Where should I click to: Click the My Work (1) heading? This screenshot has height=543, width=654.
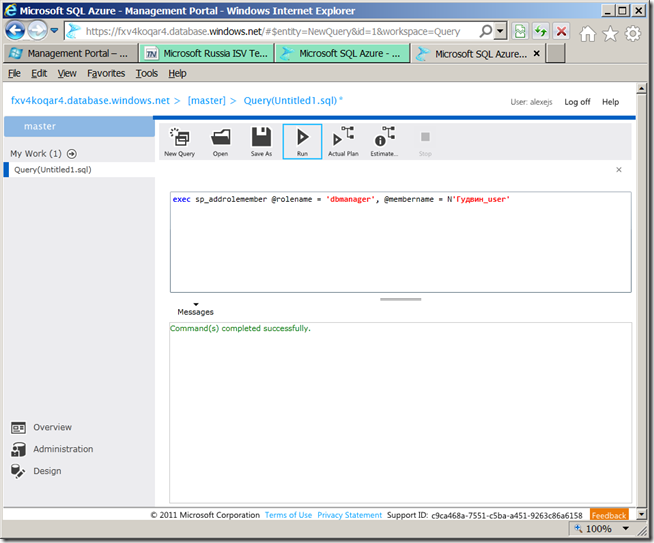36,154
